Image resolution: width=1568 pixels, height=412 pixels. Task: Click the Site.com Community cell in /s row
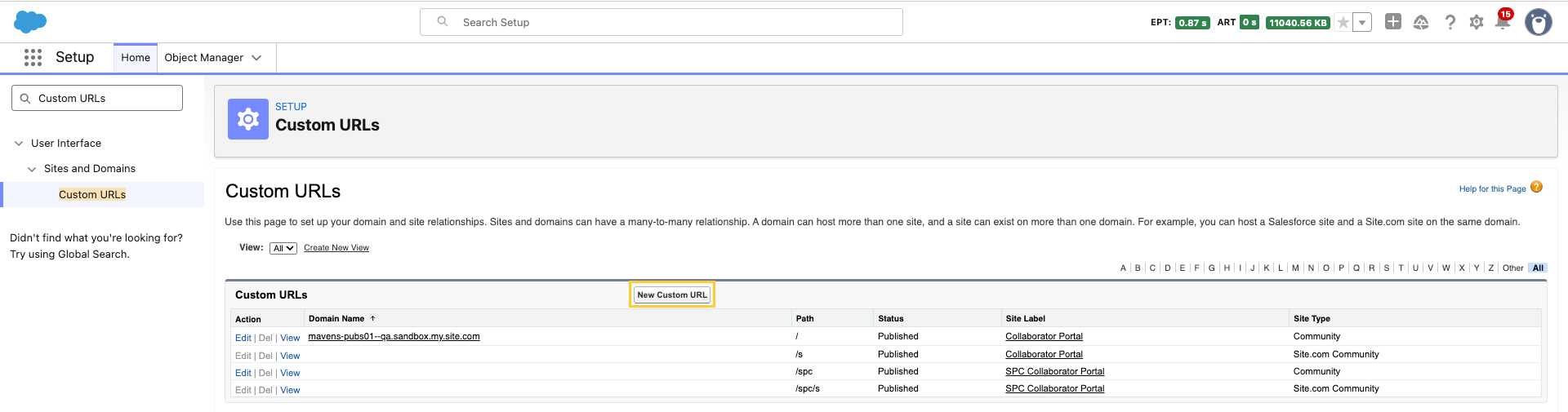tap(1336, 354)
